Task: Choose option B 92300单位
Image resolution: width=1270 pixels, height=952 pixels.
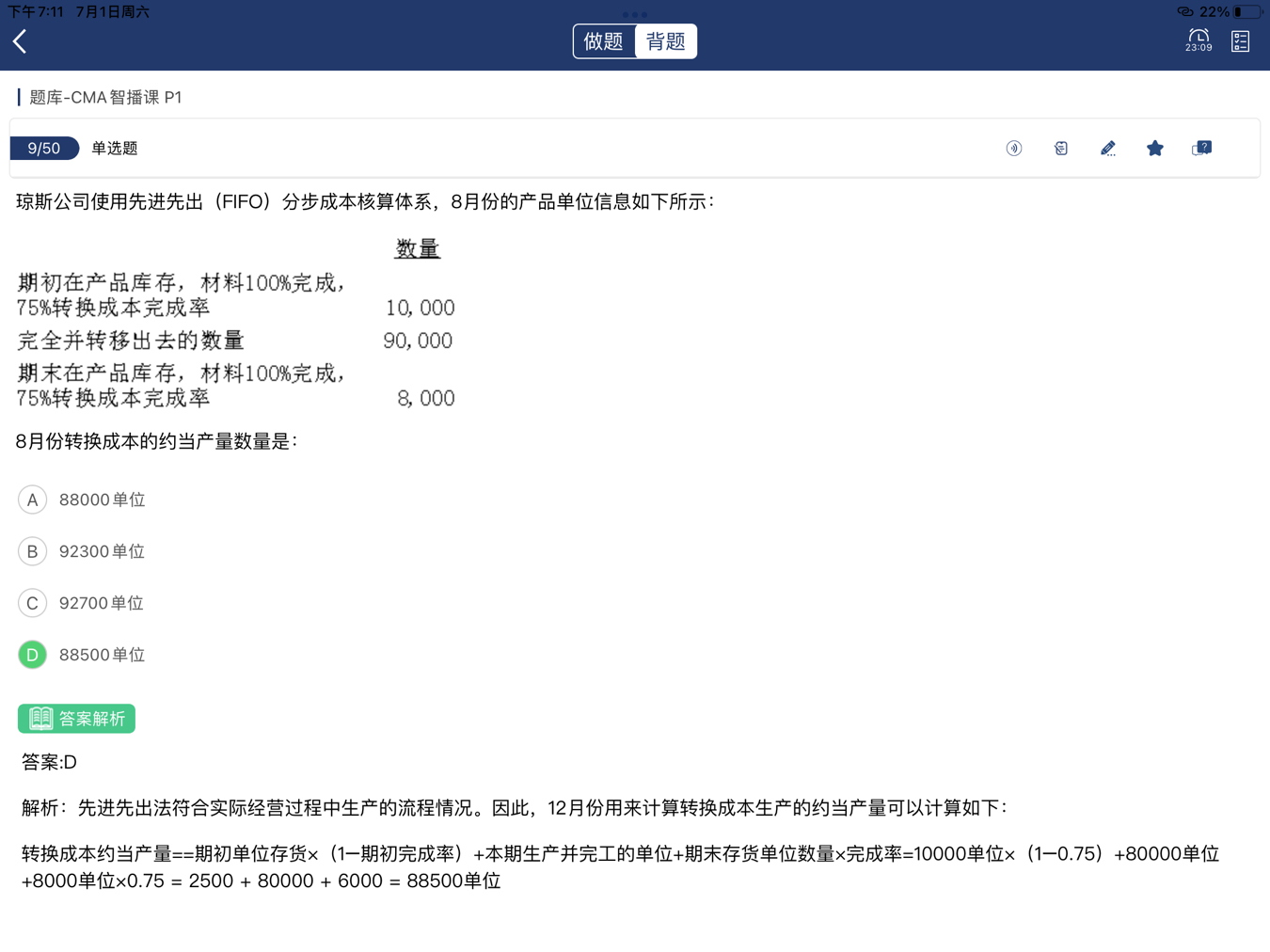Action: (x=32, y=551)
